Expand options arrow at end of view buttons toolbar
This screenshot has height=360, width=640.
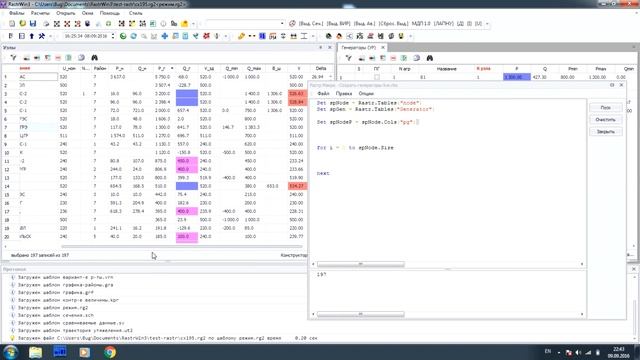coord(487,24)
